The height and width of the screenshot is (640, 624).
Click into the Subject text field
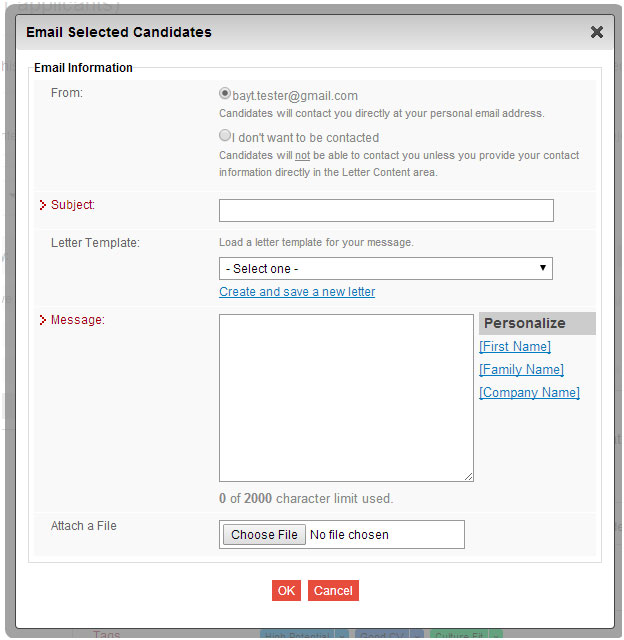coord(386,210)
